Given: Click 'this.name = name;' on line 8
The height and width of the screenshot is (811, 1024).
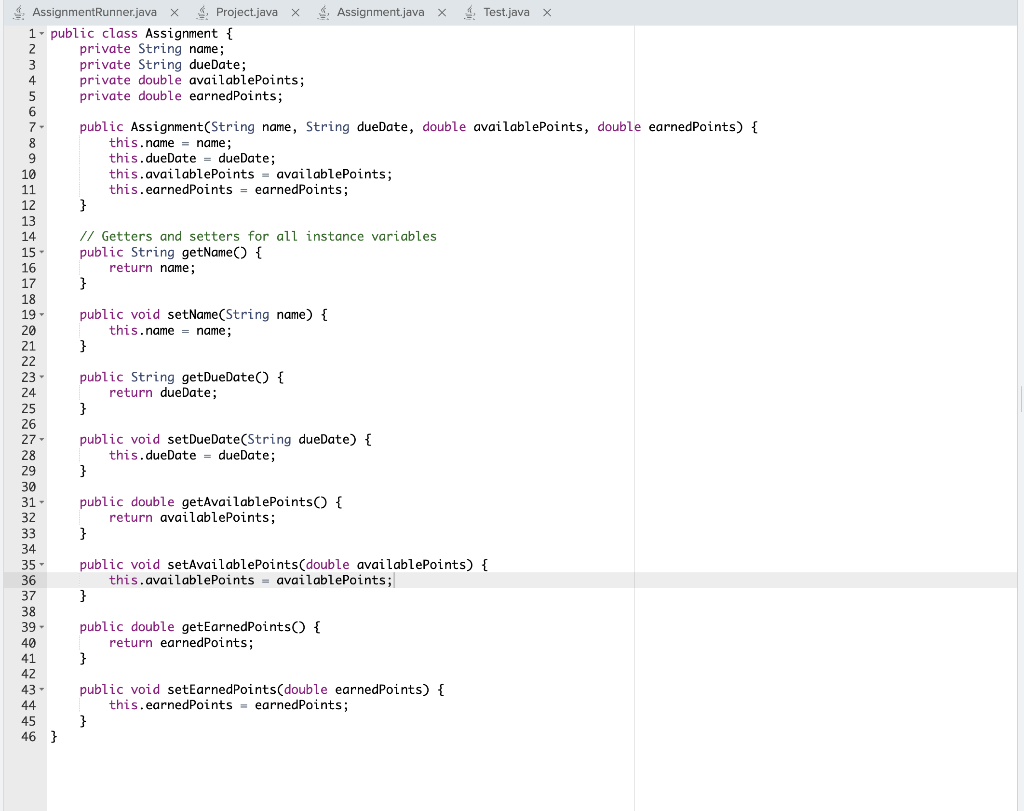Looking at the screenshot, I should pyautogui.click(x=170, y=143).
